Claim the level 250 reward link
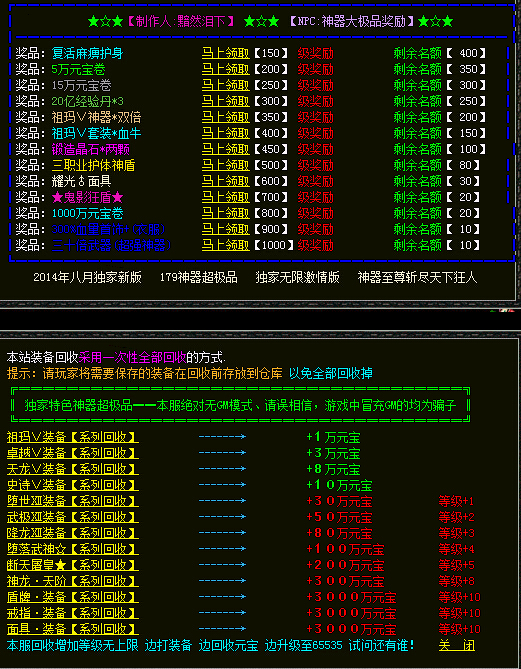Screen dimensions: 521x669 (x=226, y=86)
